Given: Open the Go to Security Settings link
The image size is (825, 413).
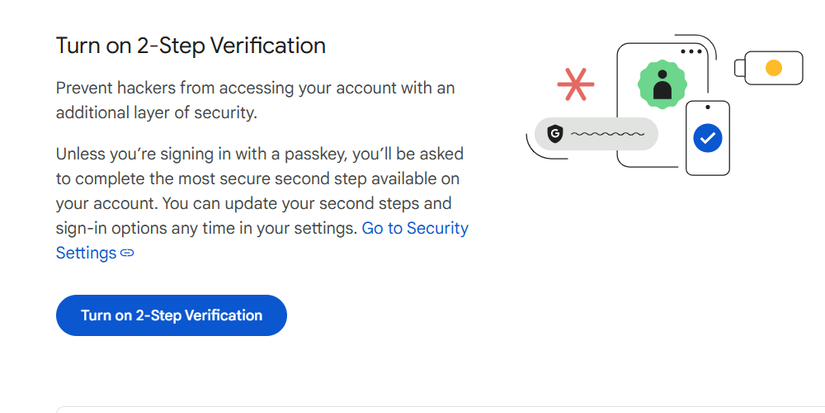Looking at the screenshot, I should click(x=415, y=228).
